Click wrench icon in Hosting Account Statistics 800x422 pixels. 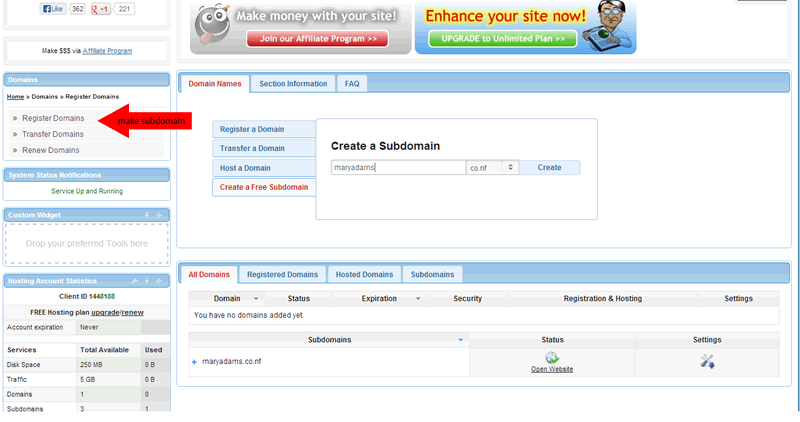(x=135, y=281)
